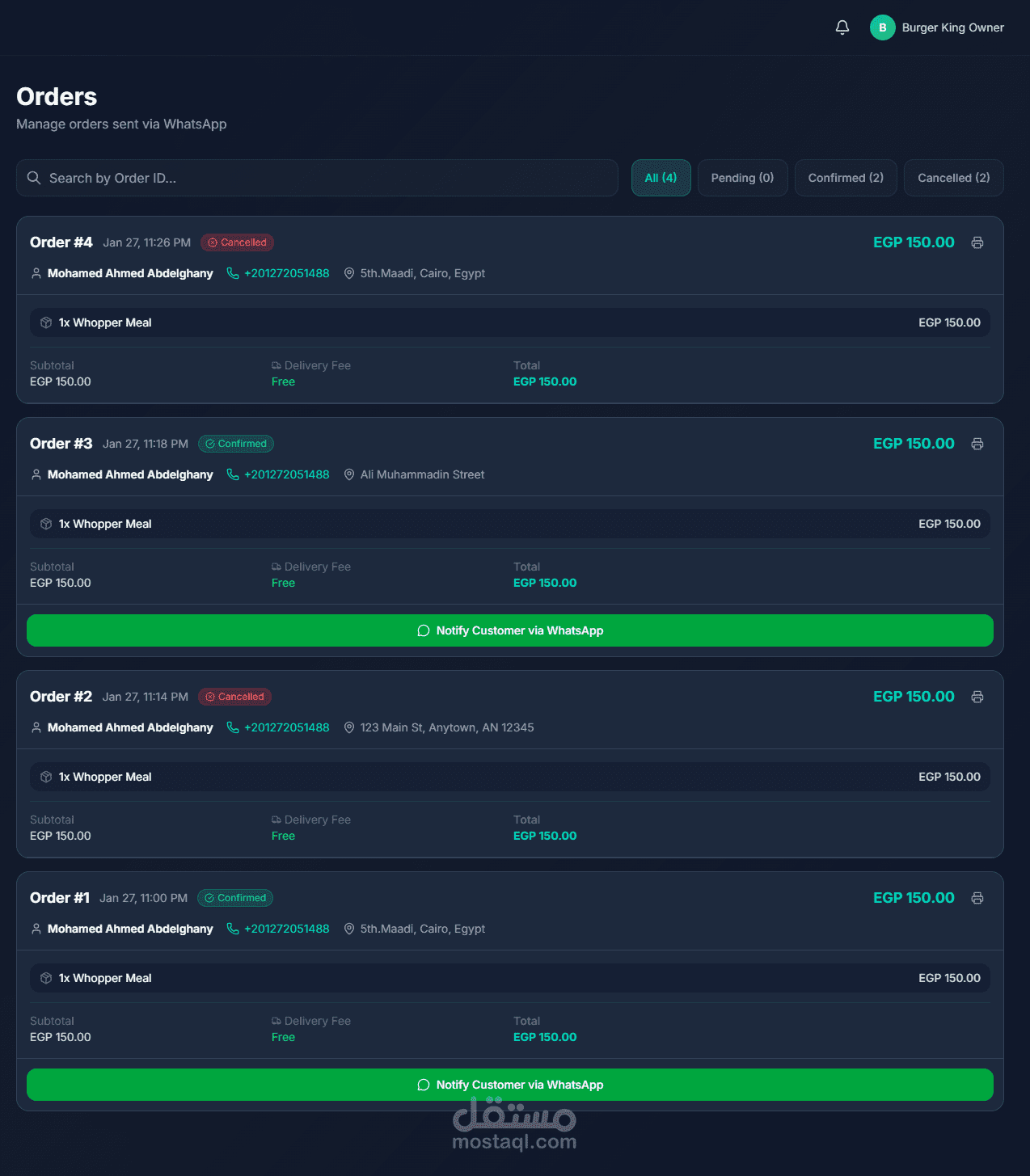The height and width of the screenshot is (1176, 1030).
Task: Click timestamp Jan 27, 11:26 PM
Action: point(147,242)
